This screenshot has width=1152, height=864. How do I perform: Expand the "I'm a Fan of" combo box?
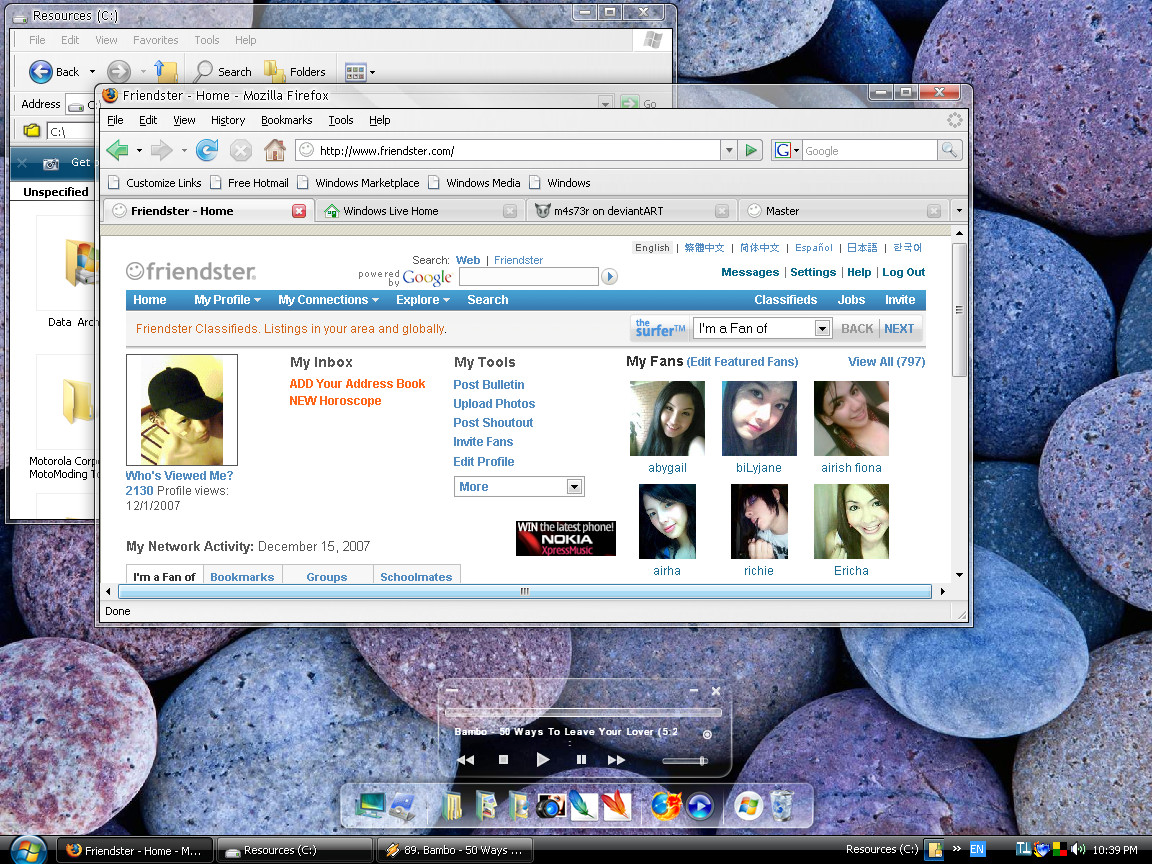coord(822,328)
